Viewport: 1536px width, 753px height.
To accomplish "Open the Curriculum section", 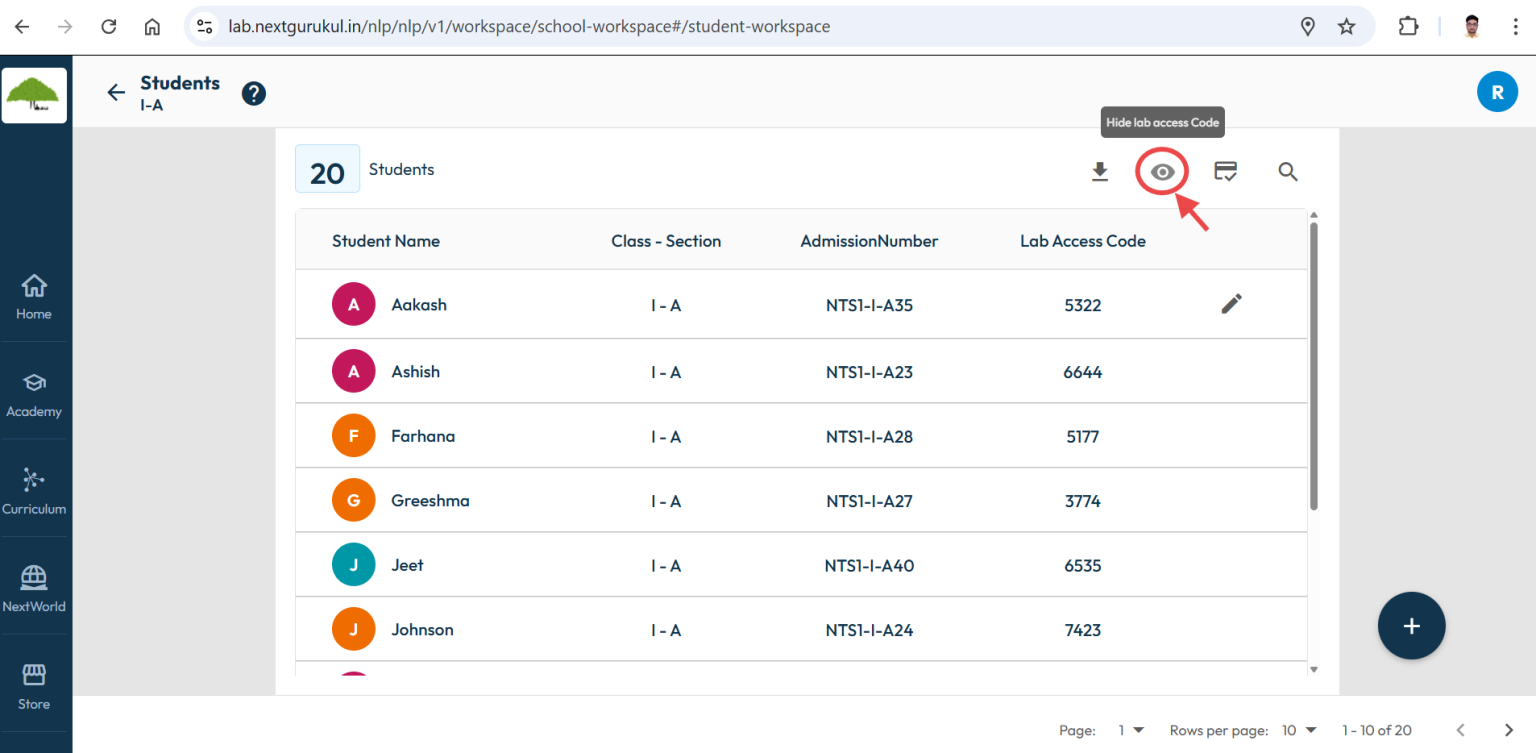I will coord(34,491).
